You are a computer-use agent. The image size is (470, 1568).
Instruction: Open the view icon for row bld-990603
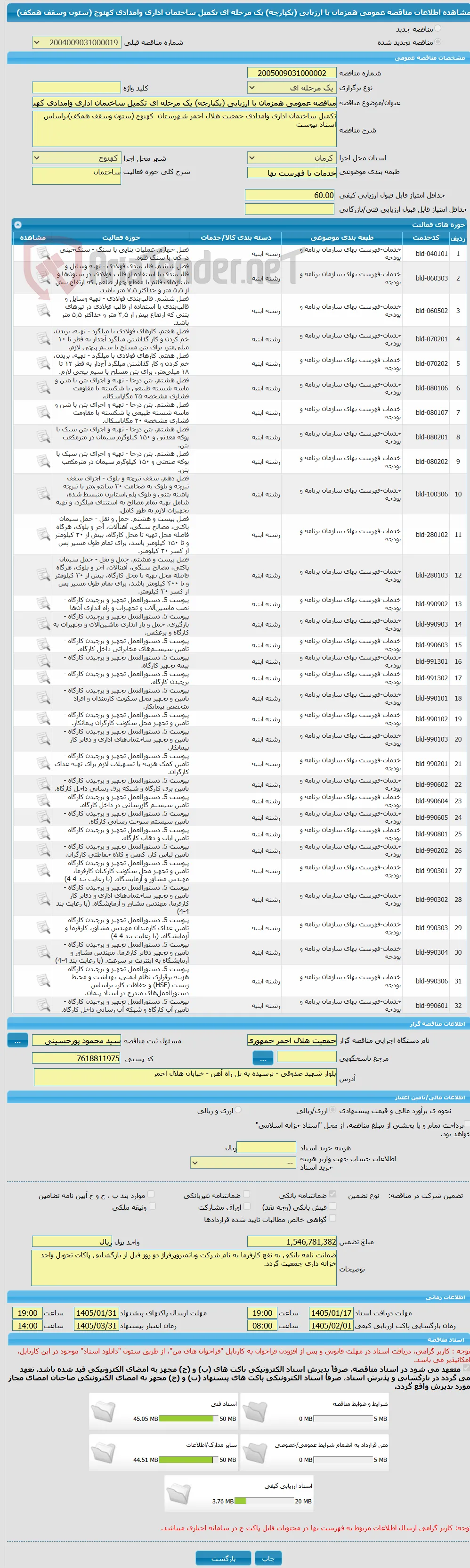(43, 644)
